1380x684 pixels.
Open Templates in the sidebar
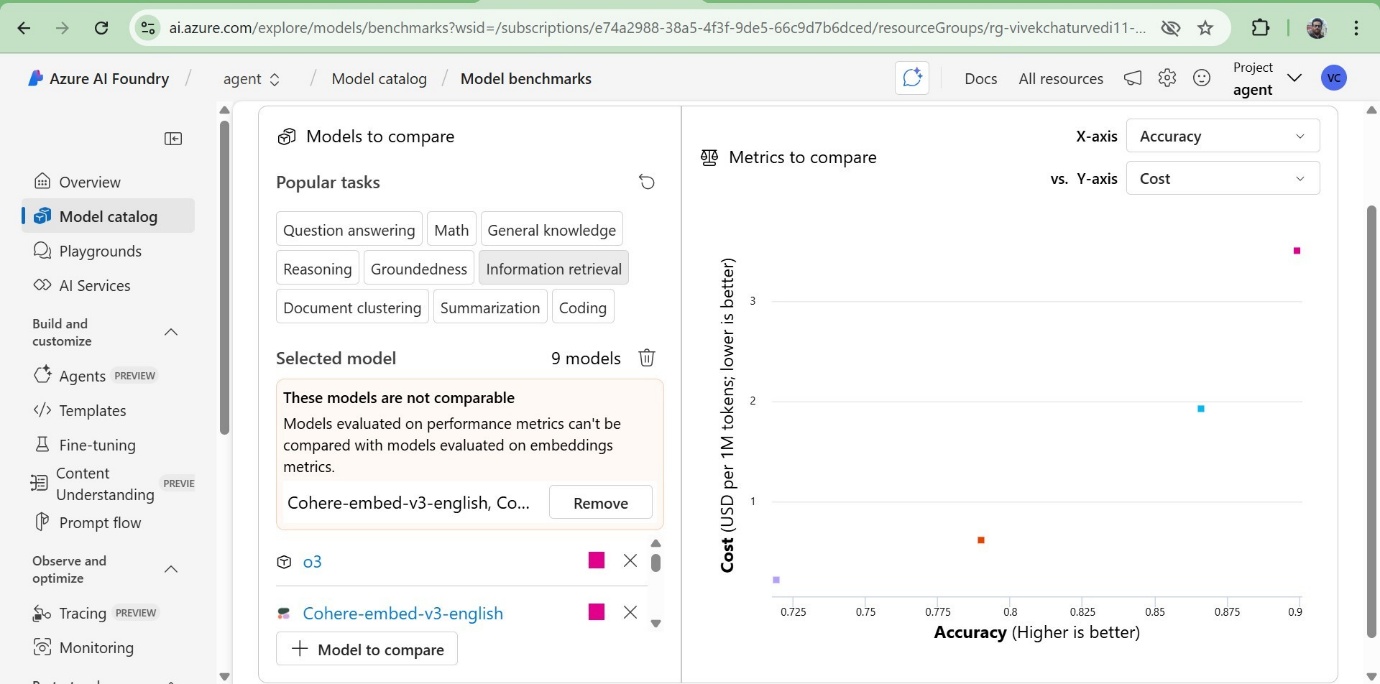(108, 410)
